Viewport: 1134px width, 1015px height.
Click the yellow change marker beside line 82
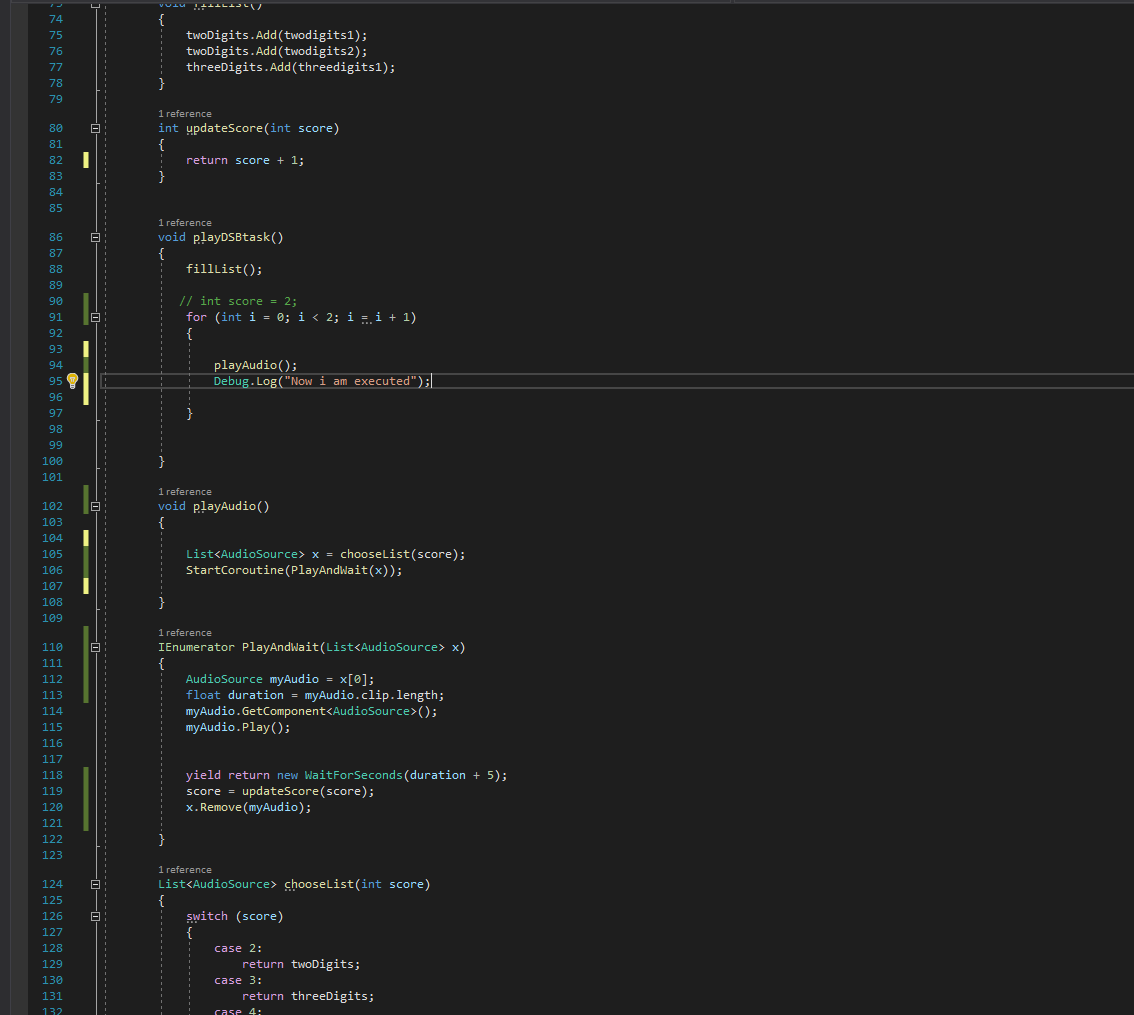[x=86, y=160]
